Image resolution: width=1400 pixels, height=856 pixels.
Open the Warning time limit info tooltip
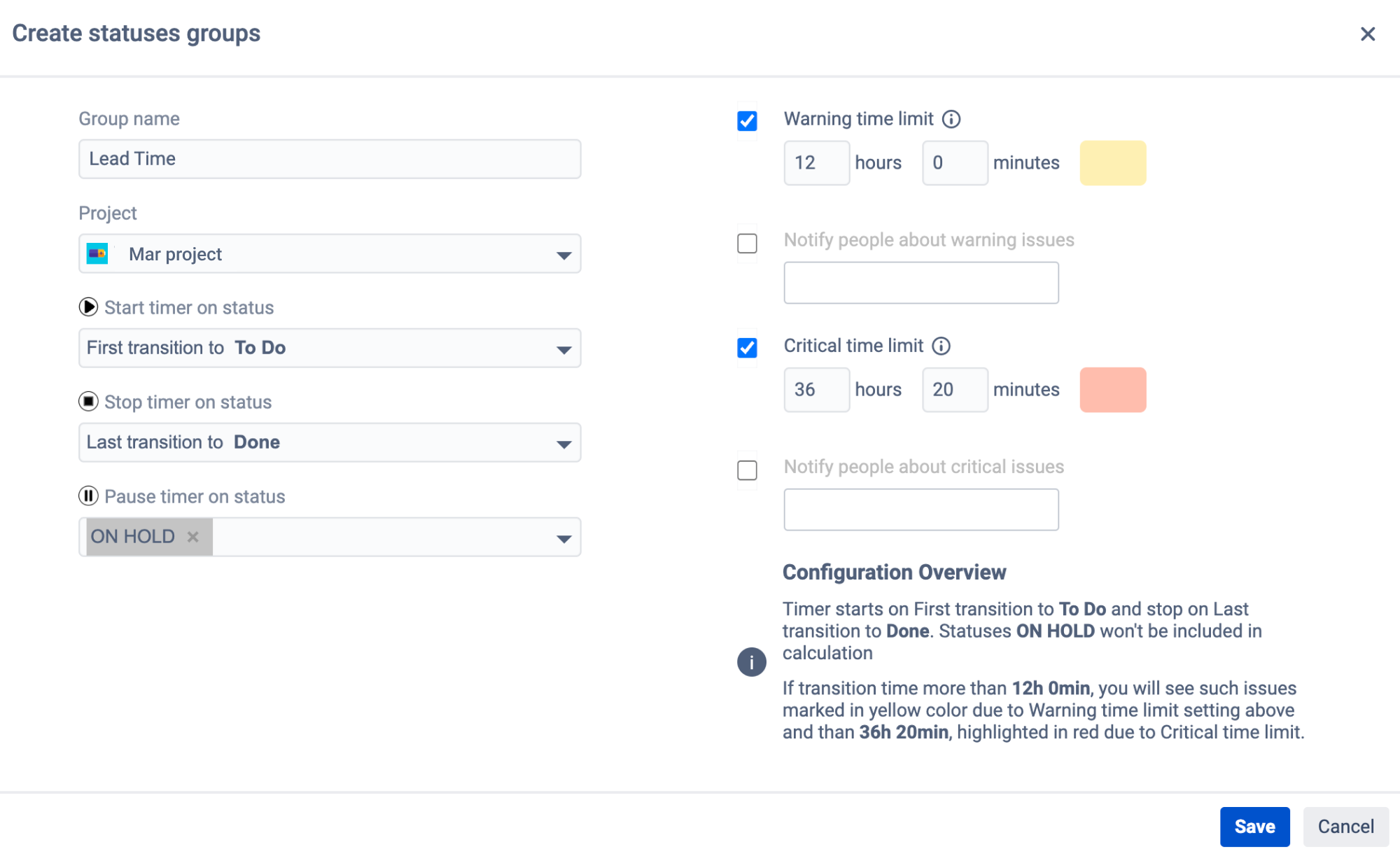tap(952, 119)
